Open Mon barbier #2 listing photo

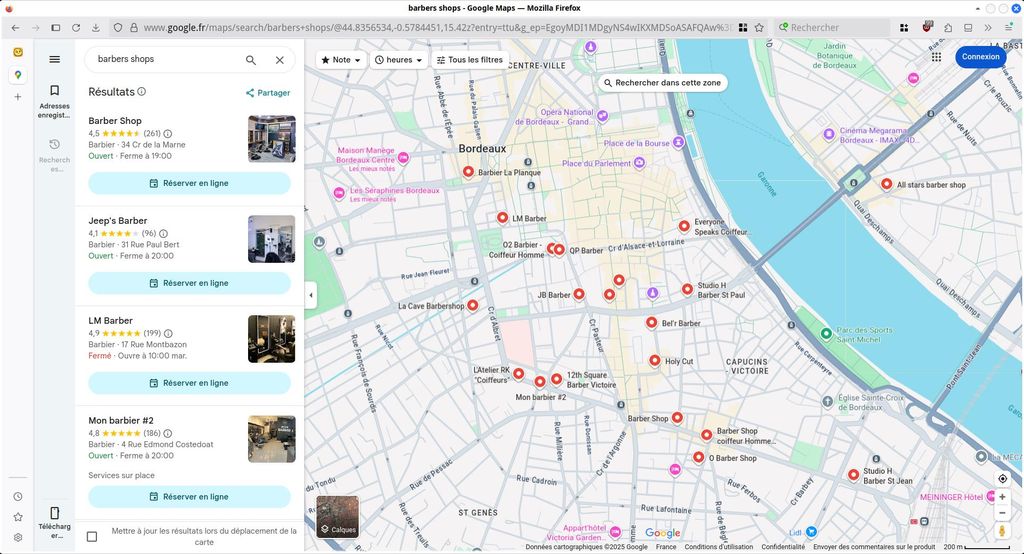click(272, 439)
